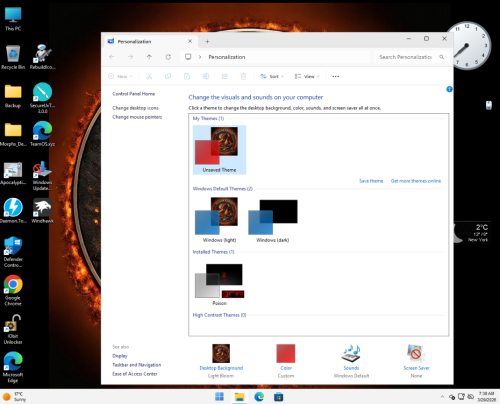This screenshot has height=404, width=500.
Task: Click Change mouse pointers link
Action: 137,117
